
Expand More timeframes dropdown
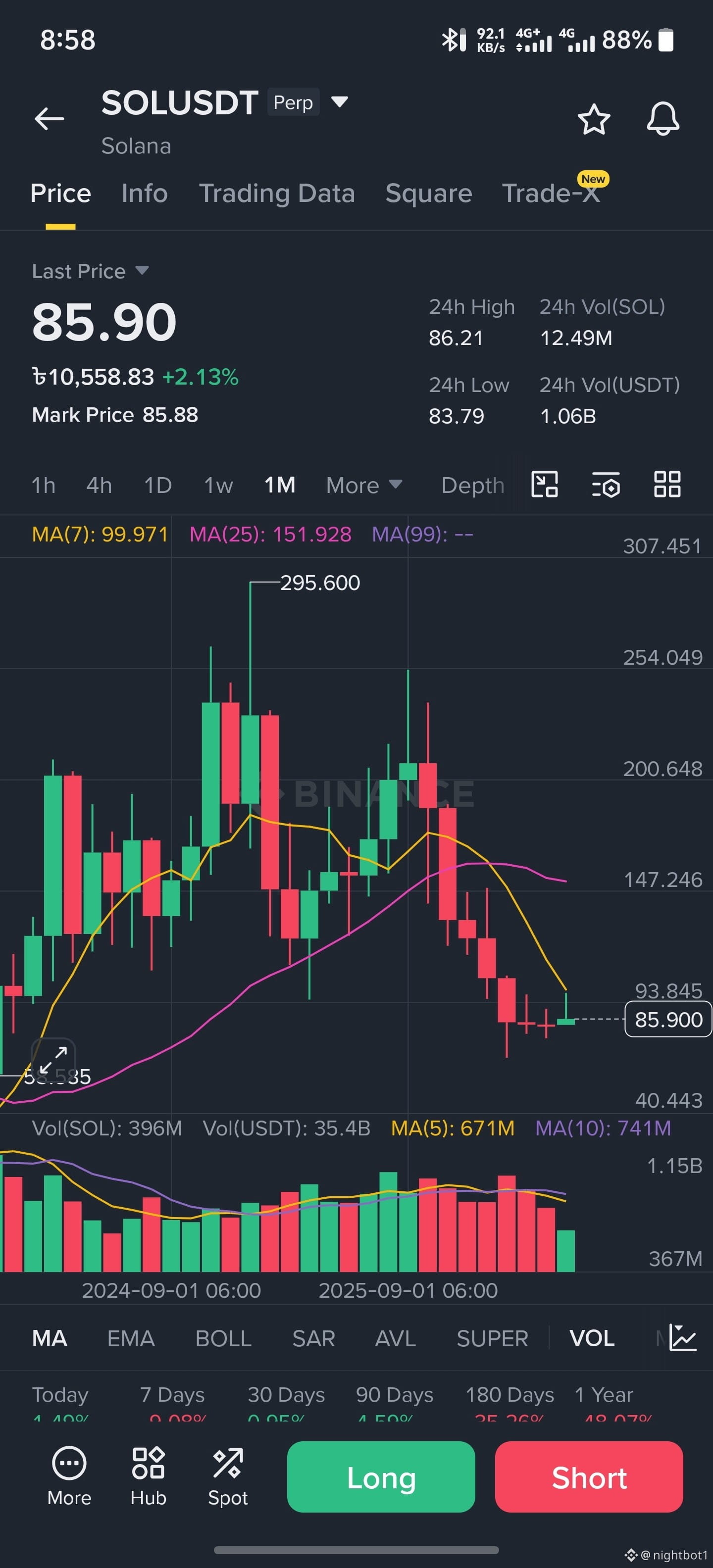pos(364,485)
